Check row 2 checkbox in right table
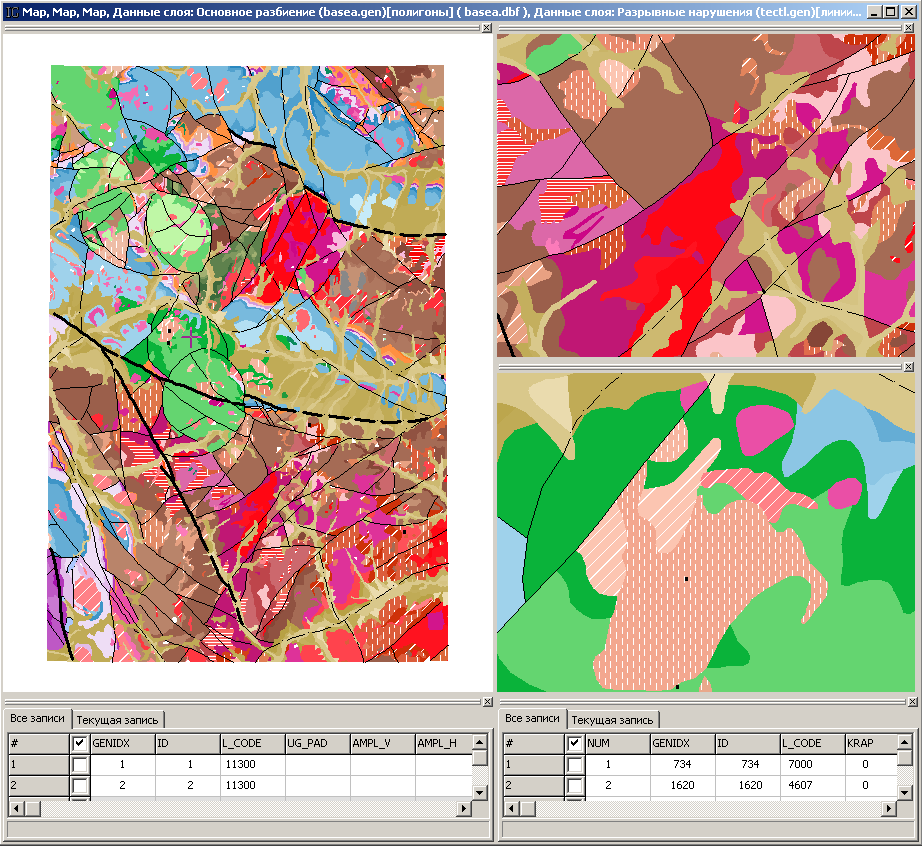This screenshot has height=846, width=922. pyautogui.click(x=574, y=785)
